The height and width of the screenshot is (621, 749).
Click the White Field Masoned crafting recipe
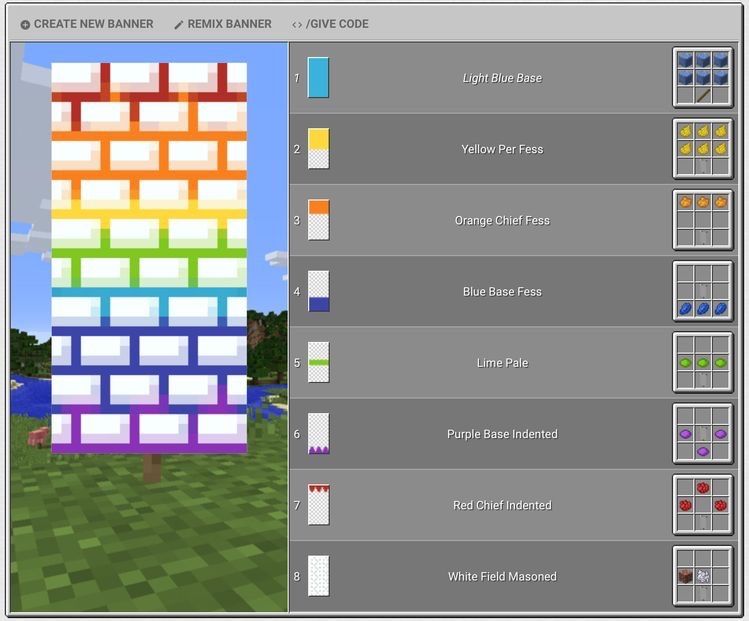(703, 576)
